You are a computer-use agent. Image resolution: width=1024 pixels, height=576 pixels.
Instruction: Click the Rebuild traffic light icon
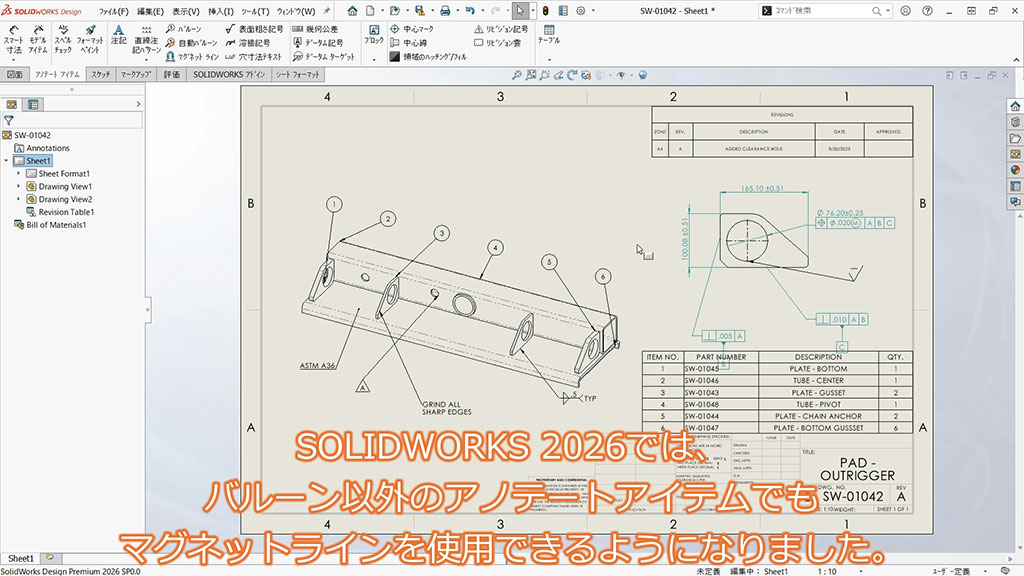[546, 11]
